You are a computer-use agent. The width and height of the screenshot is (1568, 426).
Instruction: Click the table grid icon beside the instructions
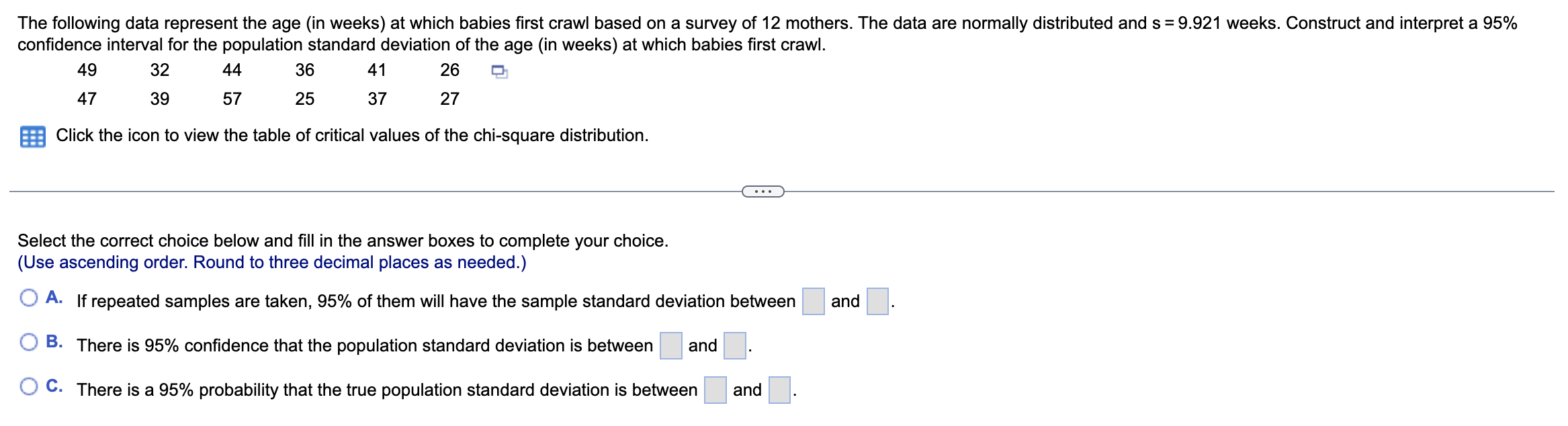[x=32, y=135]
